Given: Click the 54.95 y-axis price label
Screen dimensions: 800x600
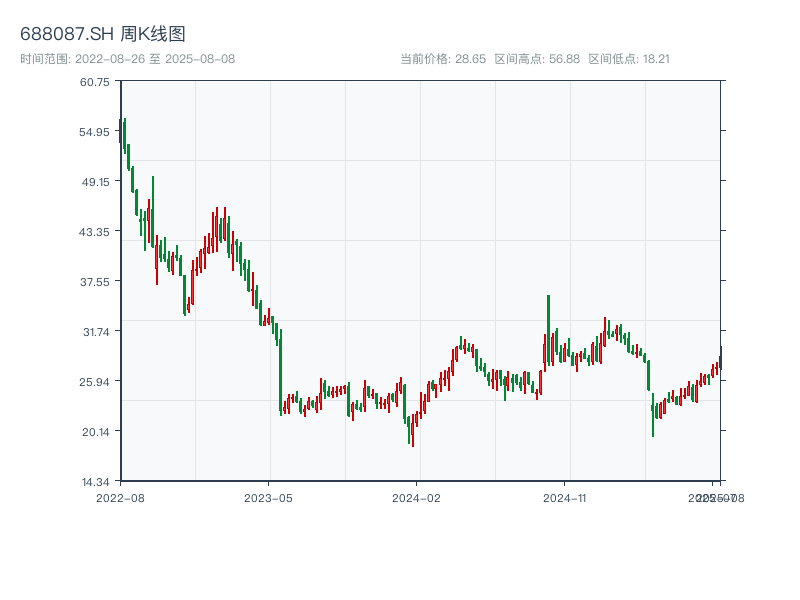Looking at the screenshot, I should tap(95, 132).
